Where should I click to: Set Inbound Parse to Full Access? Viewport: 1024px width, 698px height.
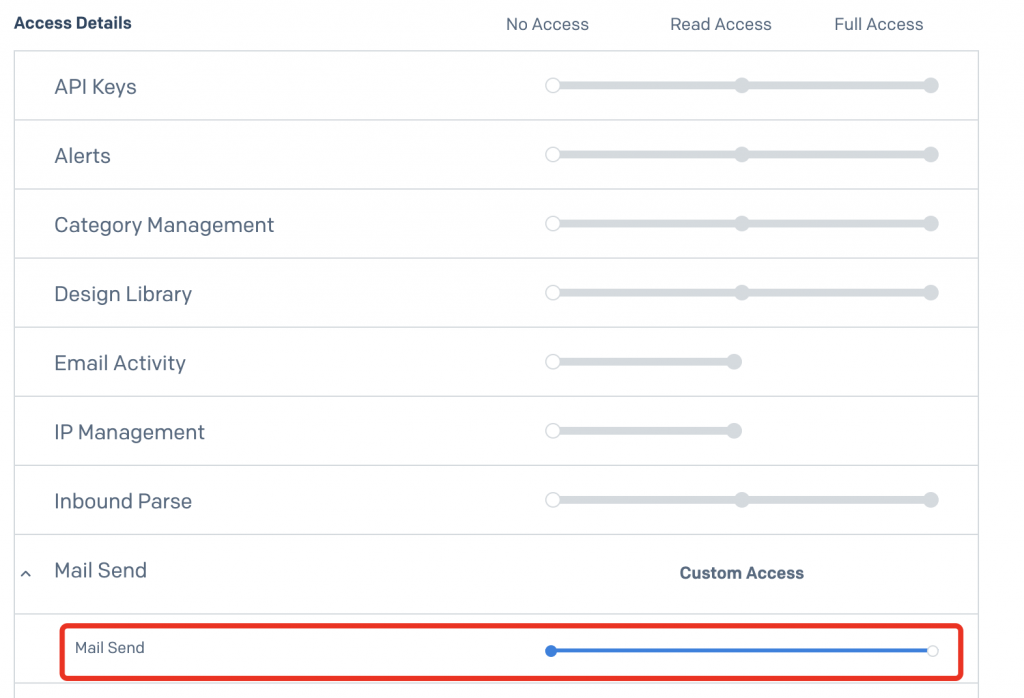931,500
